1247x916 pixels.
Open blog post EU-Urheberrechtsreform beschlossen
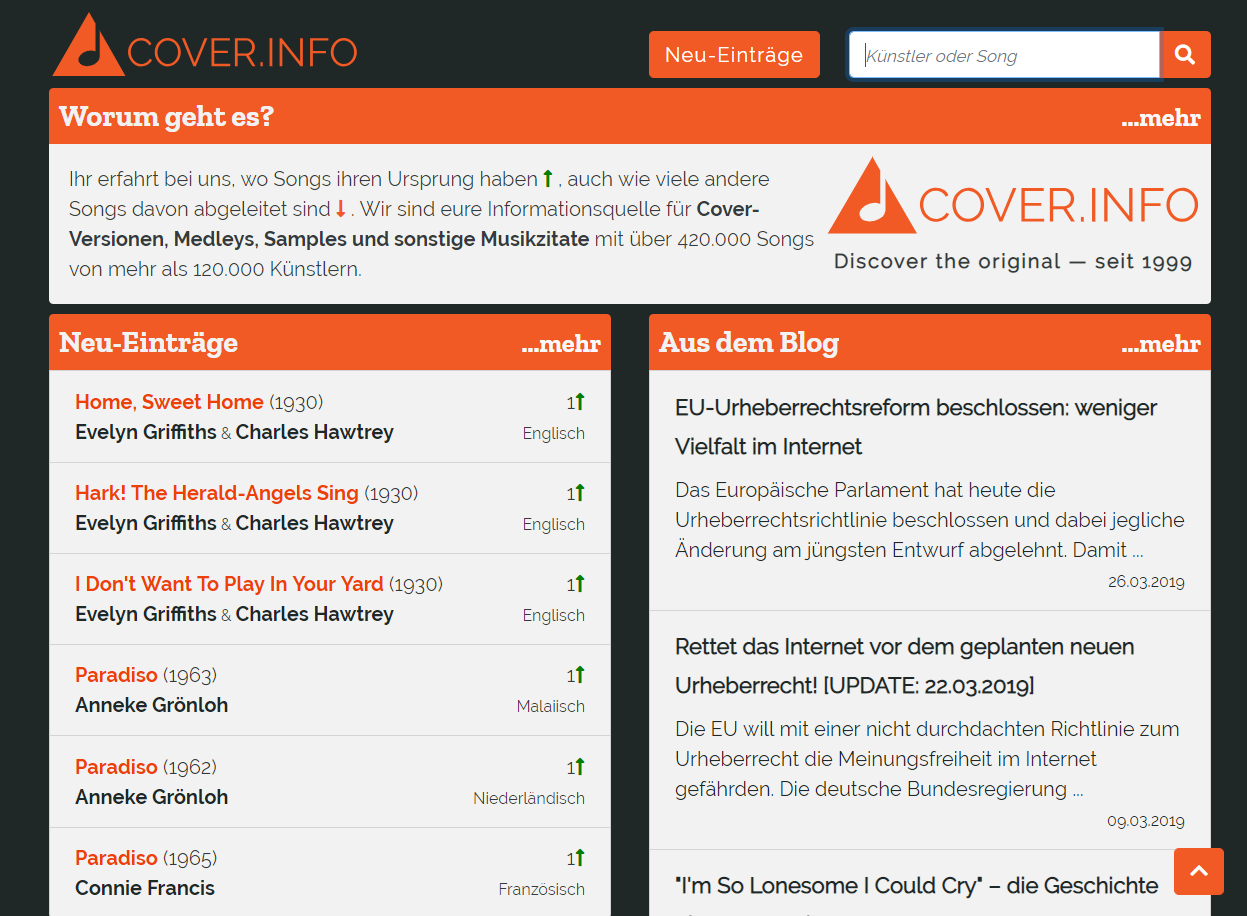[916, 427]
